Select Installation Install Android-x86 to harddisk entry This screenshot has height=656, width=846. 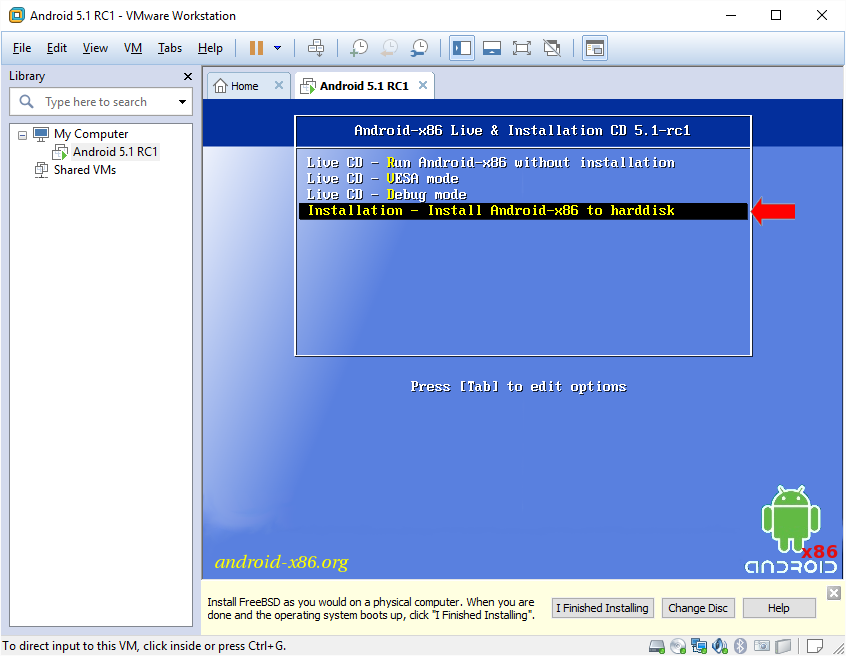coord(523,211)
